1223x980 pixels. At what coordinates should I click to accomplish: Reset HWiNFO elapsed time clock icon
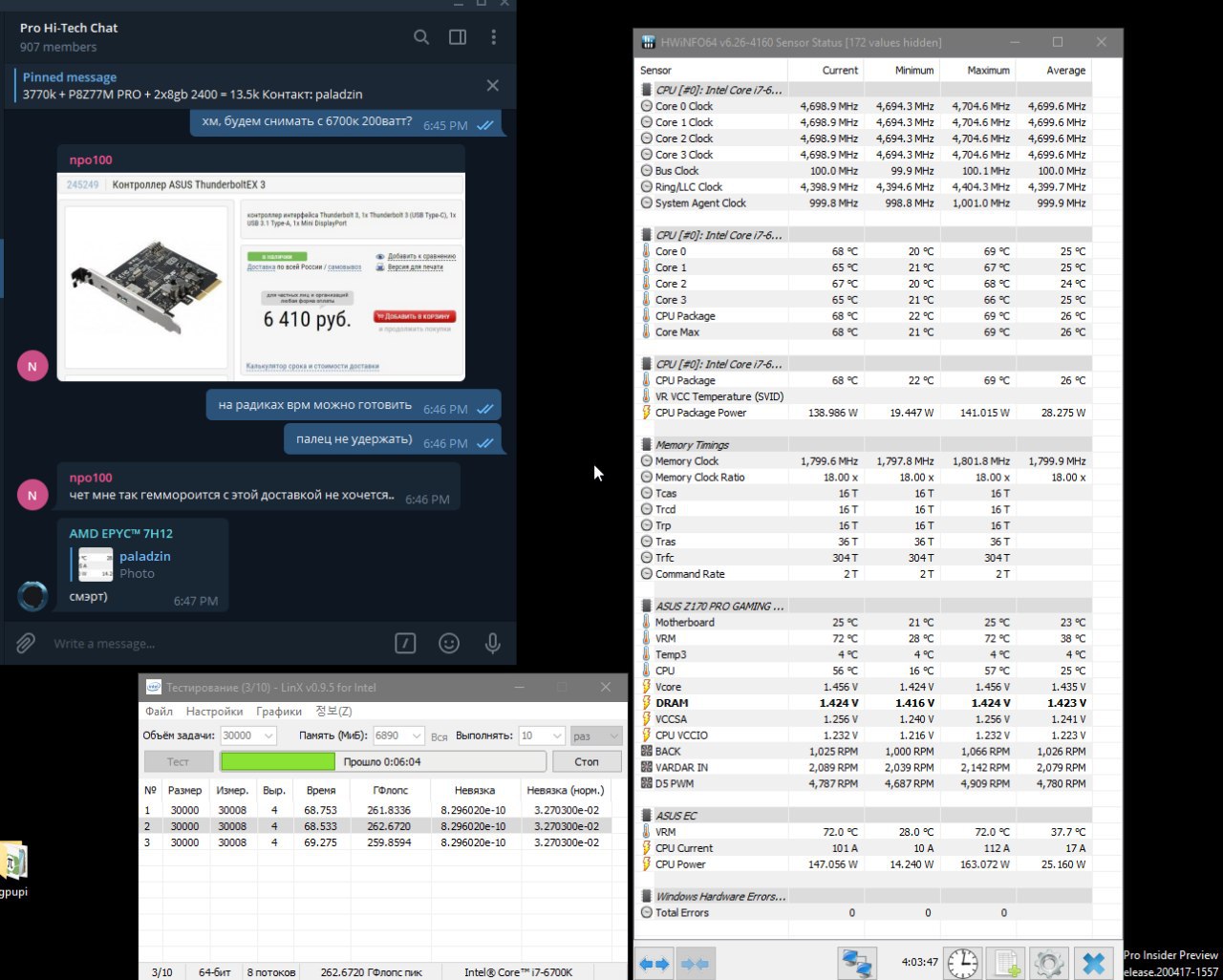[x=963, y=964]
